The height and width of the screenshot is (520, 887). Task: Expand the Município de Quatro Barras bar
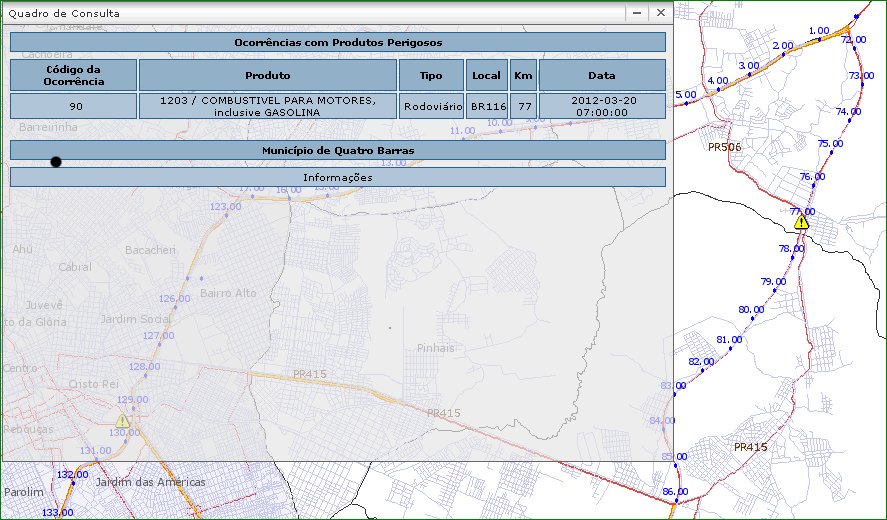[337, 150]
